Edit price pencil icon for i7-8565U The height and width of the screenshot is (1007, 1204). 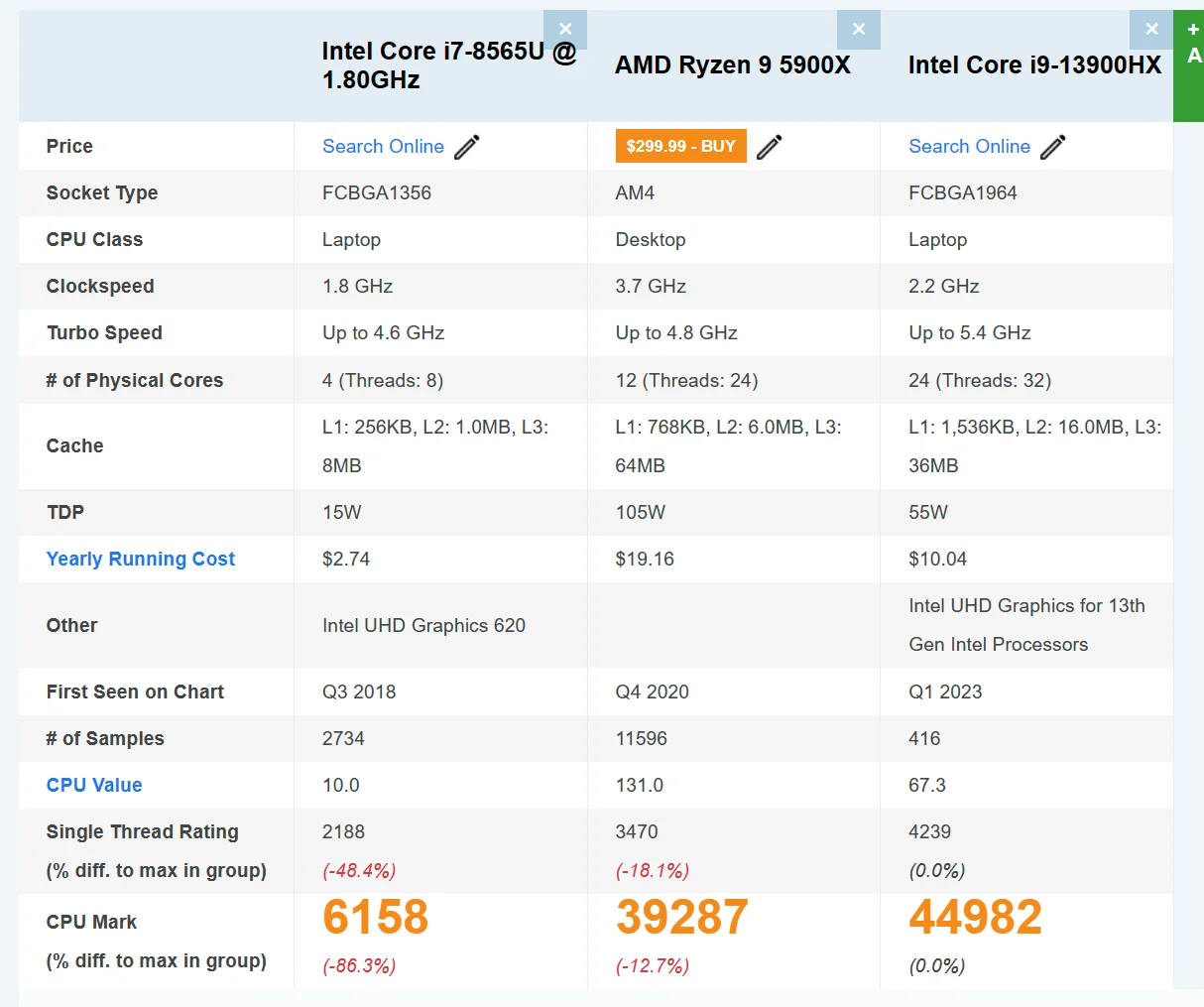[467, 147]
